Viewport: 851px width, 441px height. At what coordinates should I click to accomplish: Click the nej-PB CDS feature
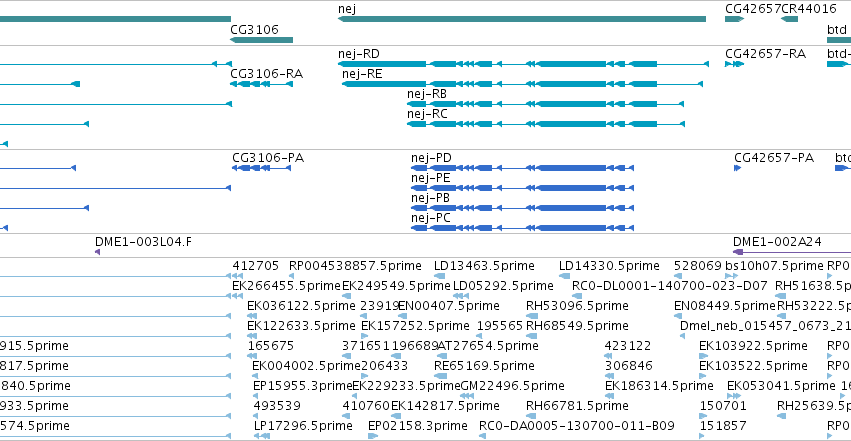point(522,208)
